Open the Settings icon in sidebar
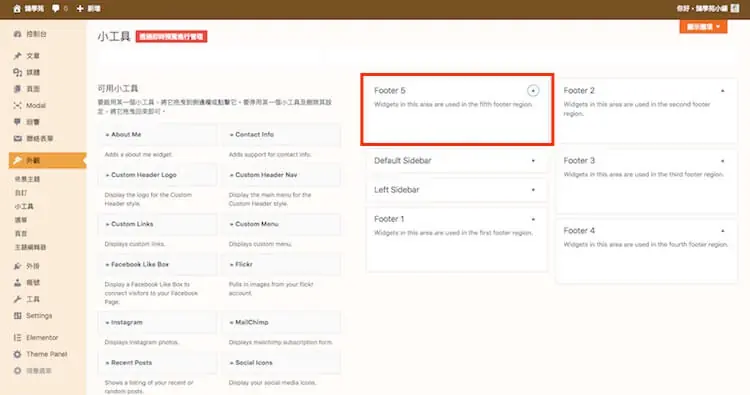This screenshot has width=750, height=395. click(x=18, y=316)
